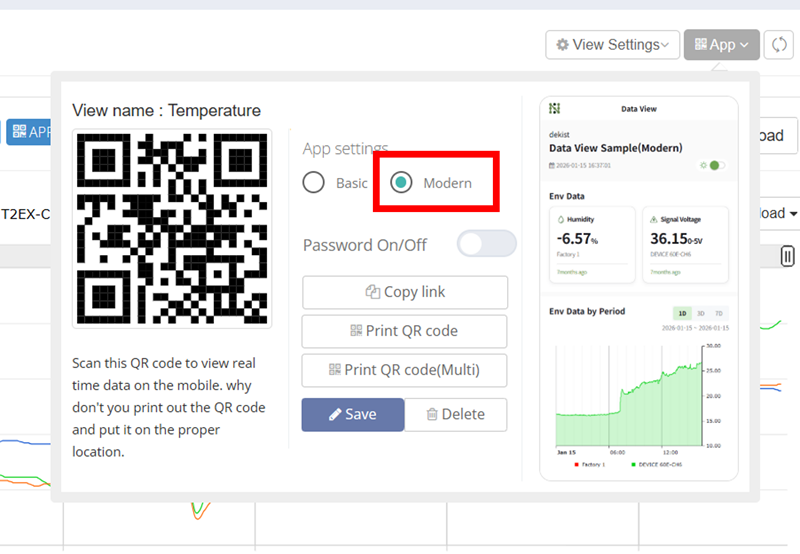
Task: Click the Print QR code button
Action: [x=405, y=331]
